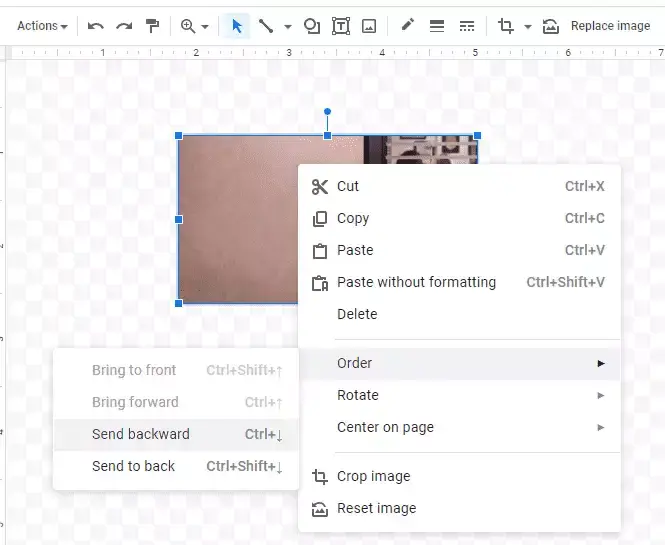
Task: Select Send to back in submenu
Action: pyautogui.click(x=176, y=466)
